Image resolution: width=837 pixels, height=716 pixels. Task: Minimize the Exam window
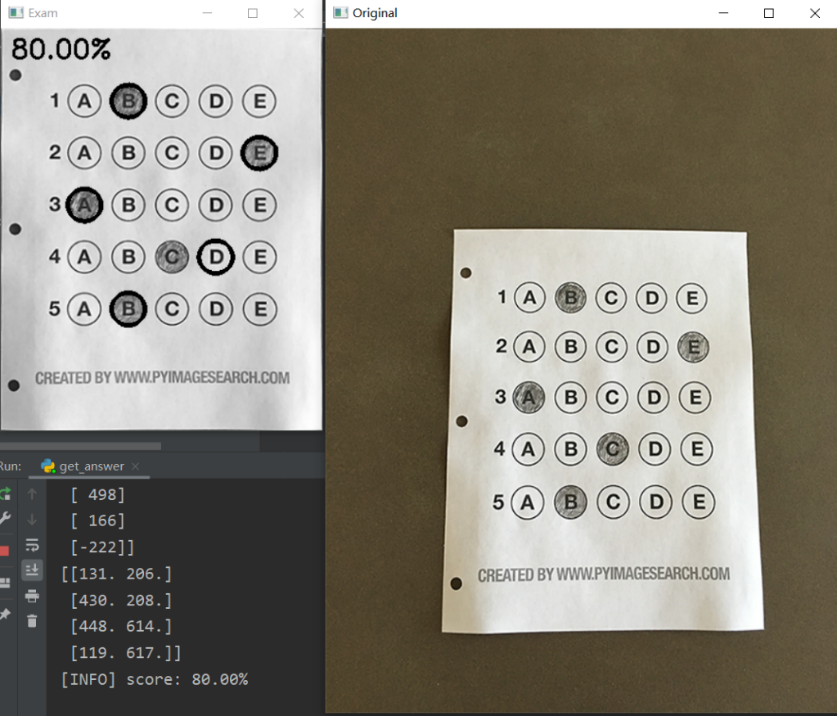(x=207, y=13)
